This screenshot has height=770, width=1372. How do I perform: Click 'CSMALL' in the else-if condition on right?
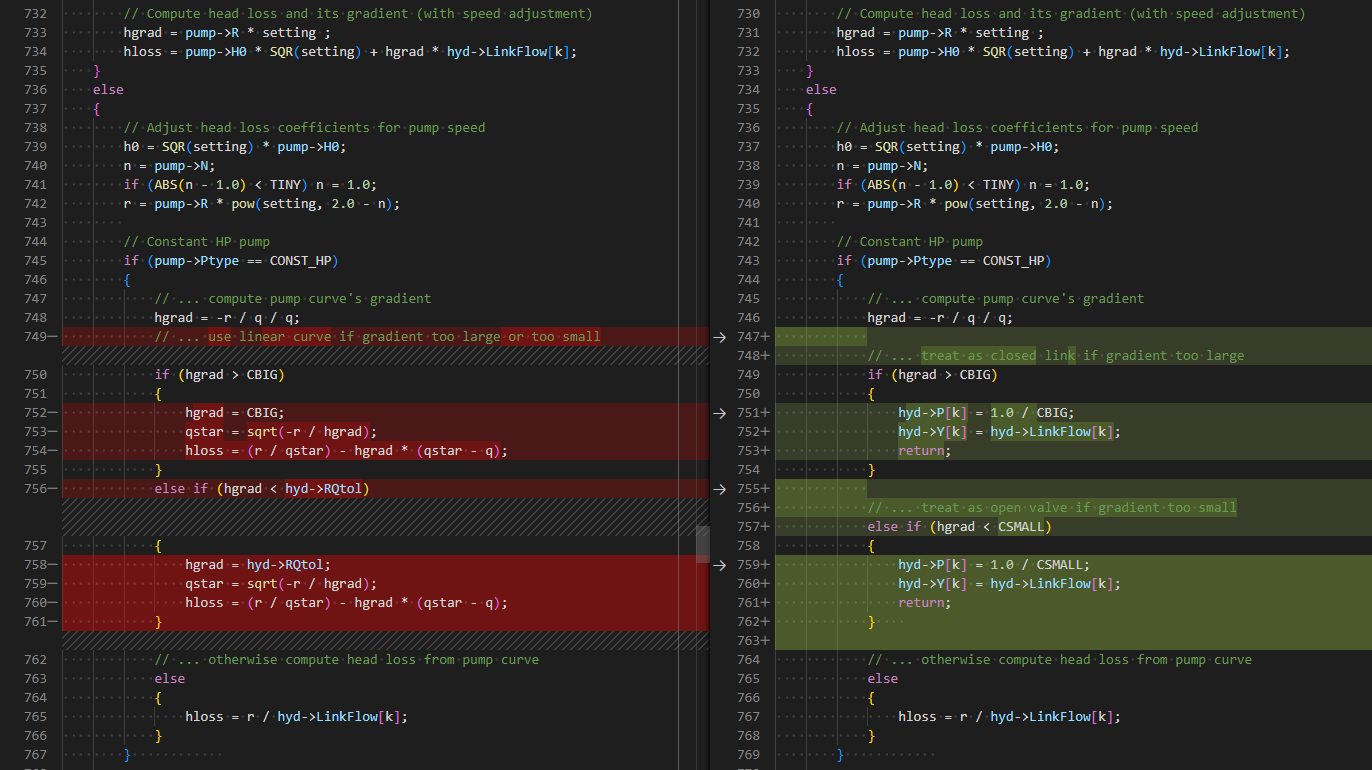coord(1021,526)
